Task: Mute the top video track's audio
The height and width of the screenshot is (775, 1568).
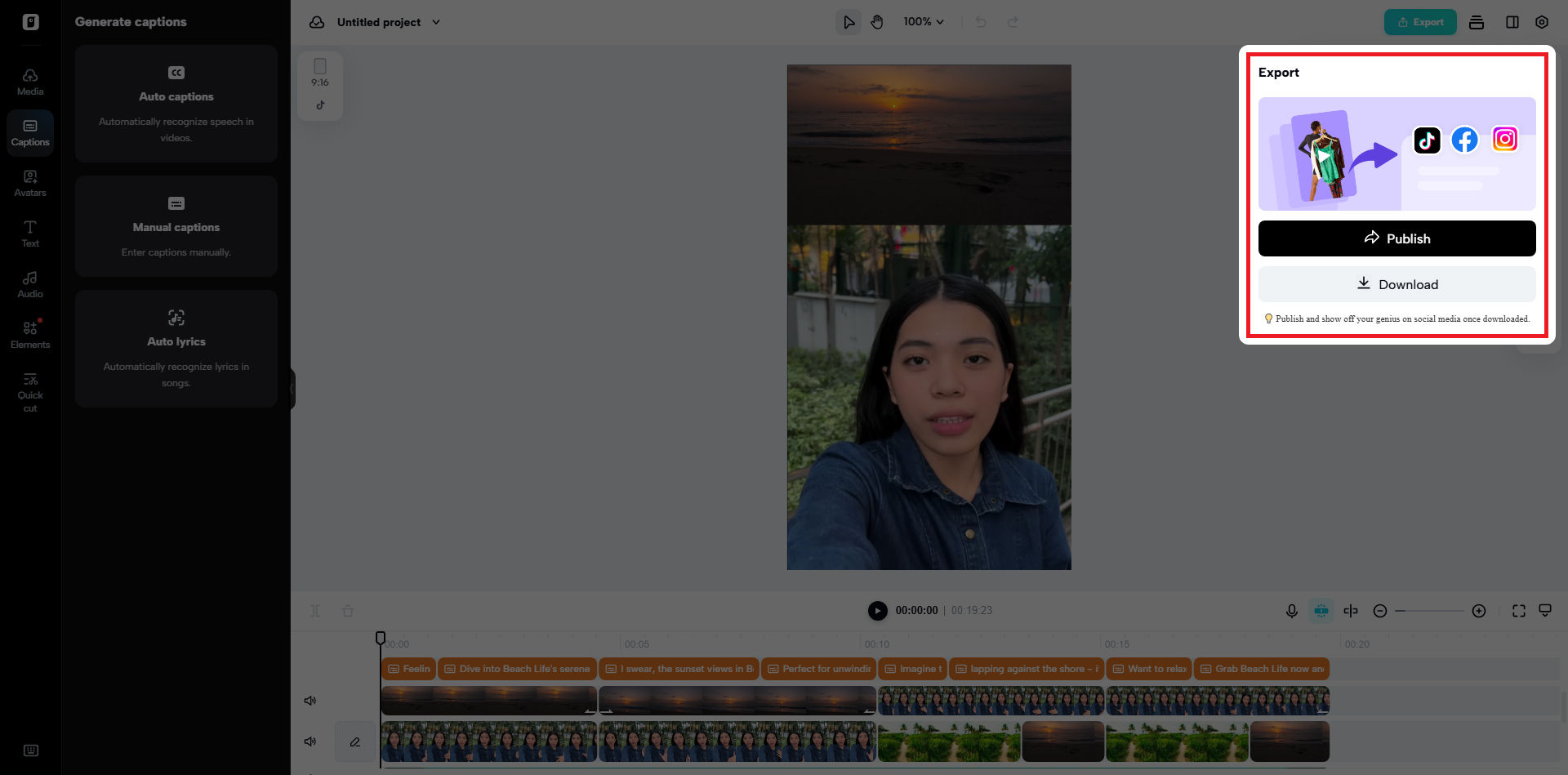Action: [x=310, y=700]
